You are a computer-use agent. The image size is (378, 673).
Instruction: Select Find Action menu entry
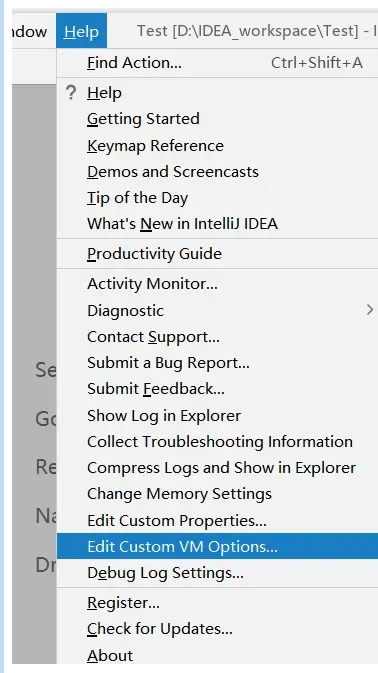(218, 63)
